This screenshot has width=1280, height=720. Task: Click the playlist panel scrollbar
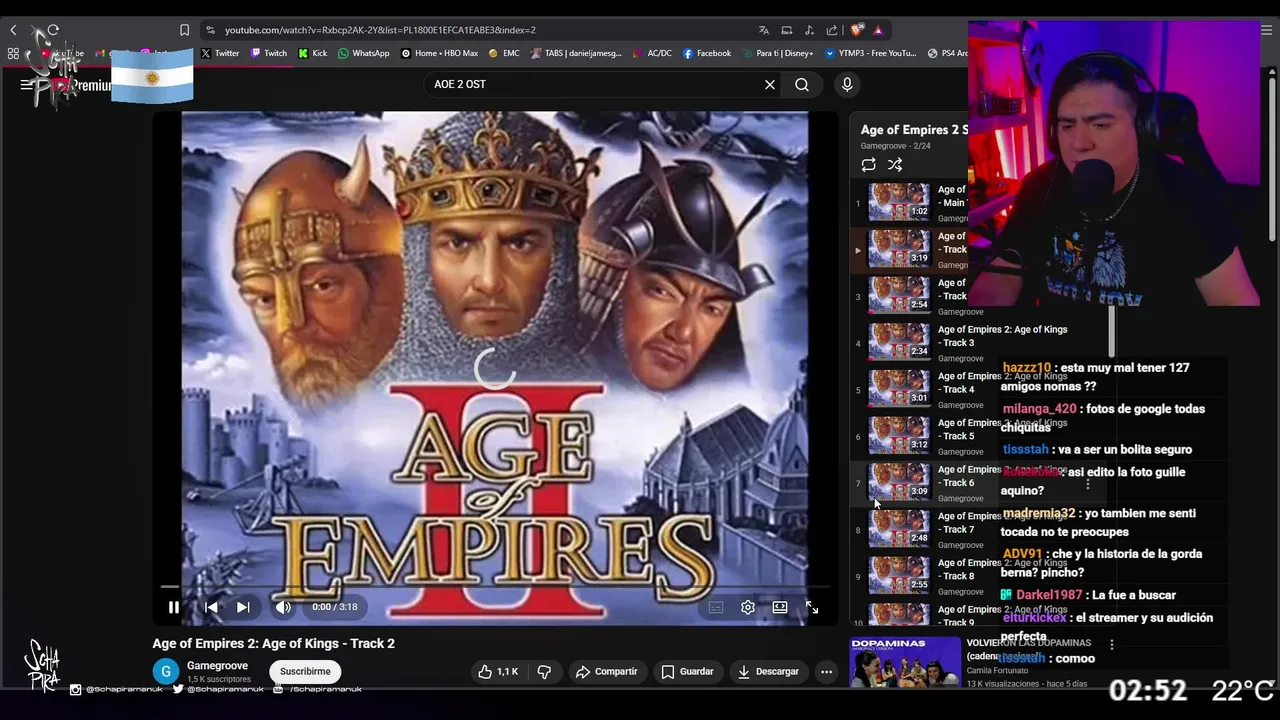tap(1111, 330)
